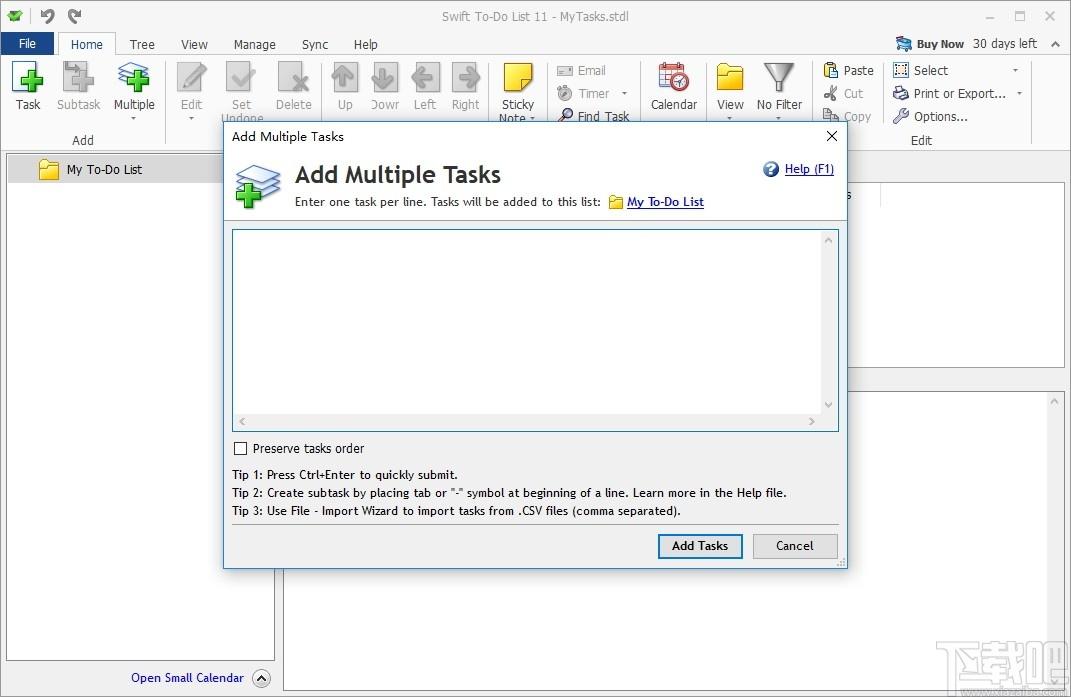
Task: Collapse the ribbon with the chevron
Action: tap(1055, 44)
